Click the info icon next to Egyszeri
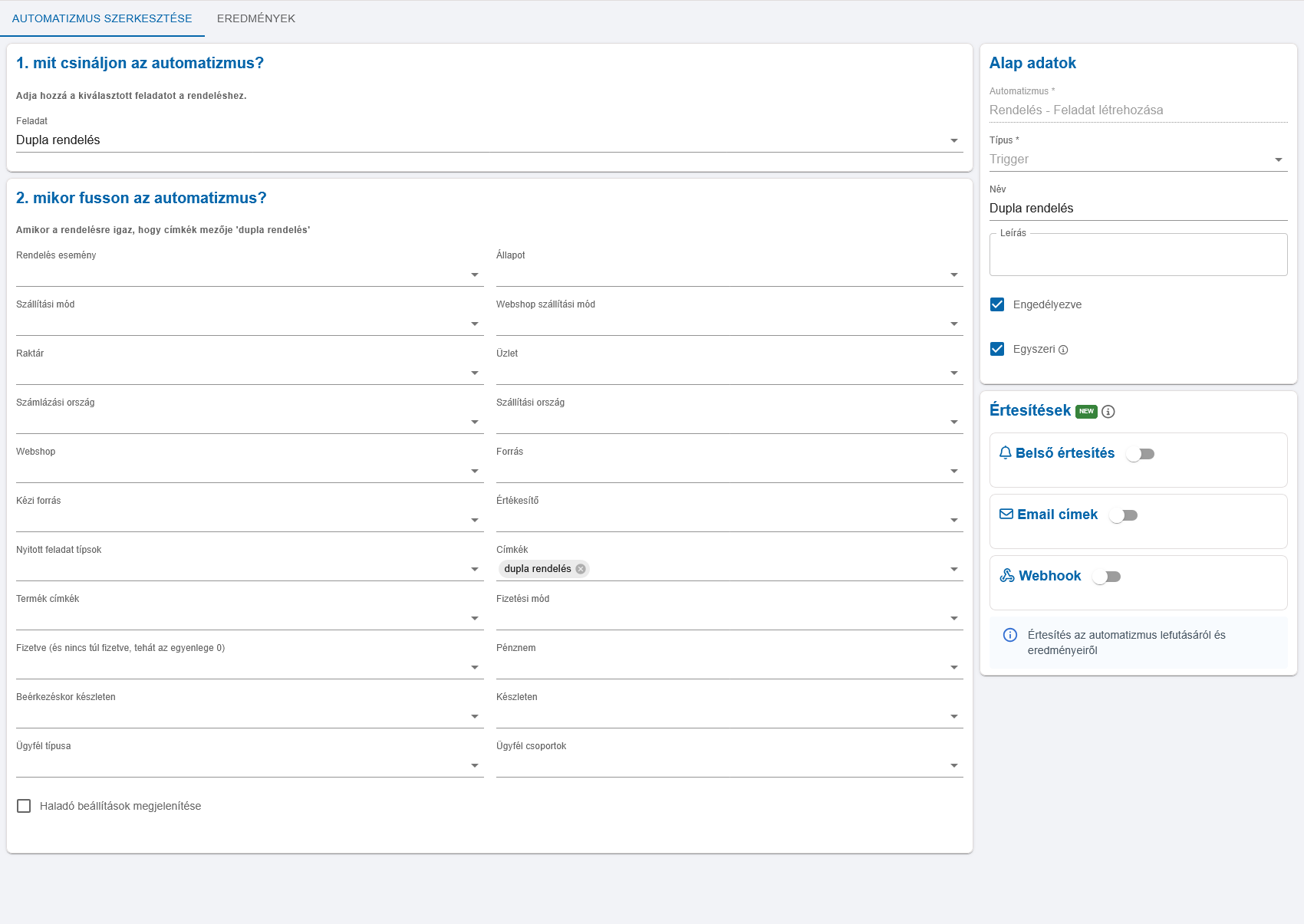This screenshot has height=924, width=1304. [1063, 350]
